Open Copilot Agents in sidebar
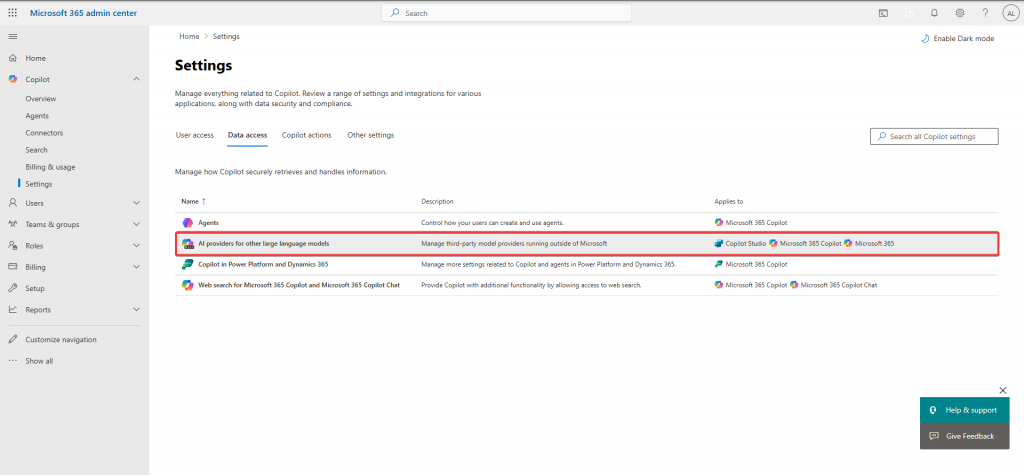 (x=37, y=116)
